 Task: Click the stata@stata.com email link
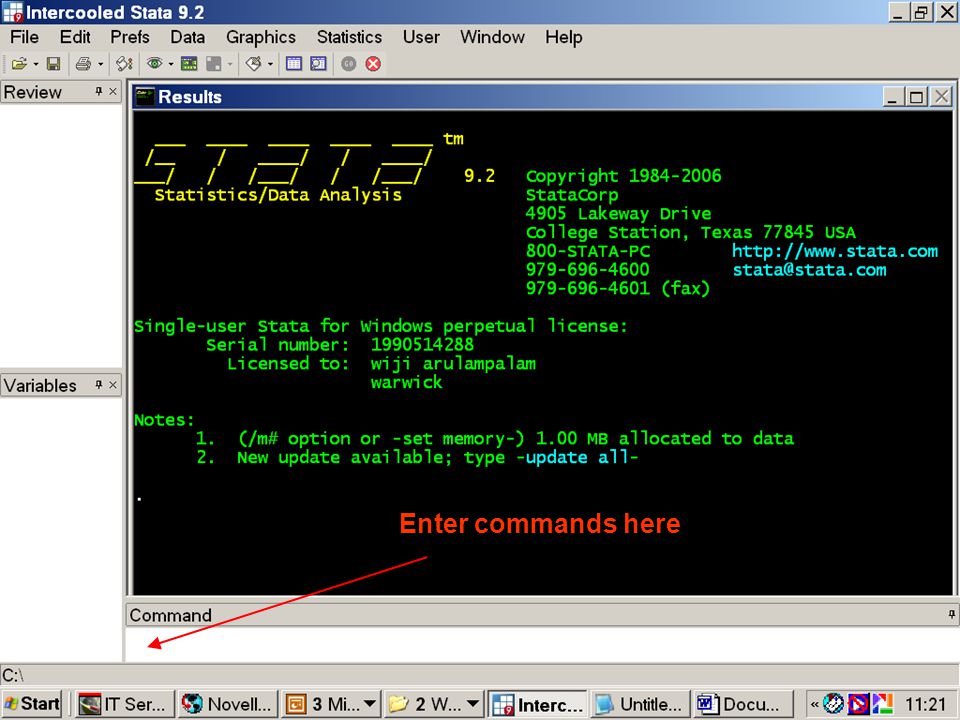[809, 269]
